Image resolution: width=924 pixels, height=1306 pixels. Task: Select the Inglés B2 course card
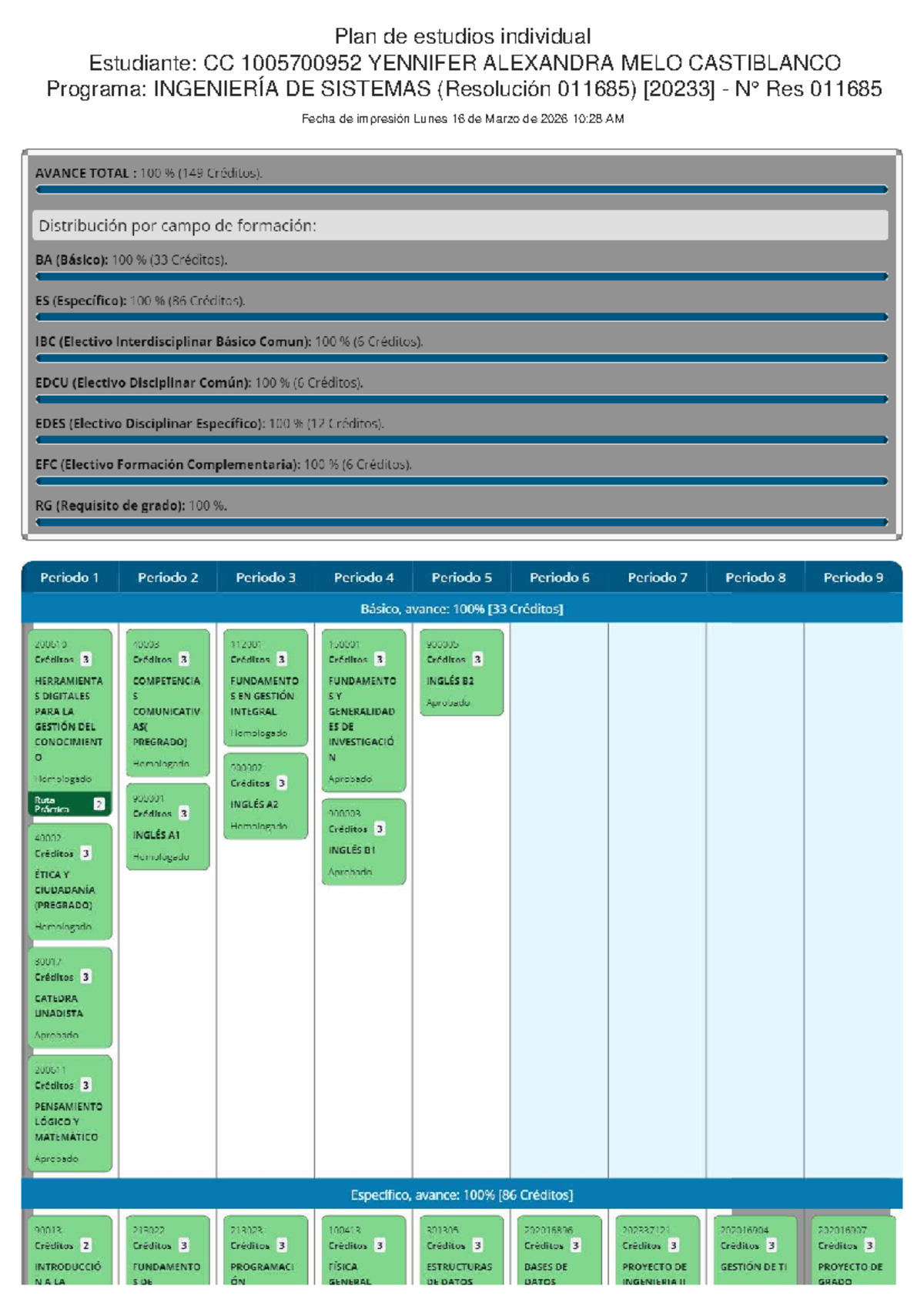click(461, 672)
